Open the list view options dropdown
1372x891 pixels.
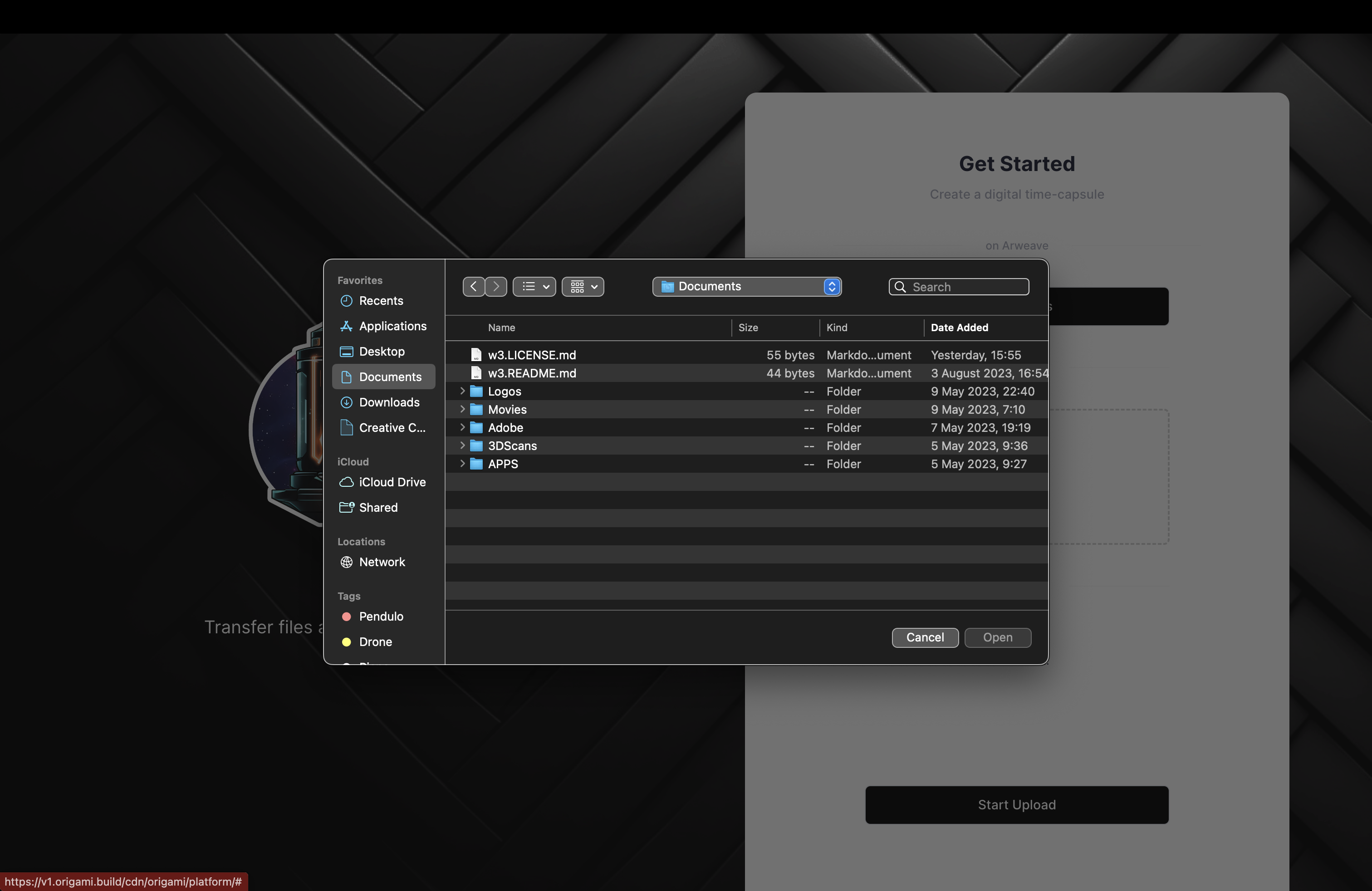coord(534,286)
